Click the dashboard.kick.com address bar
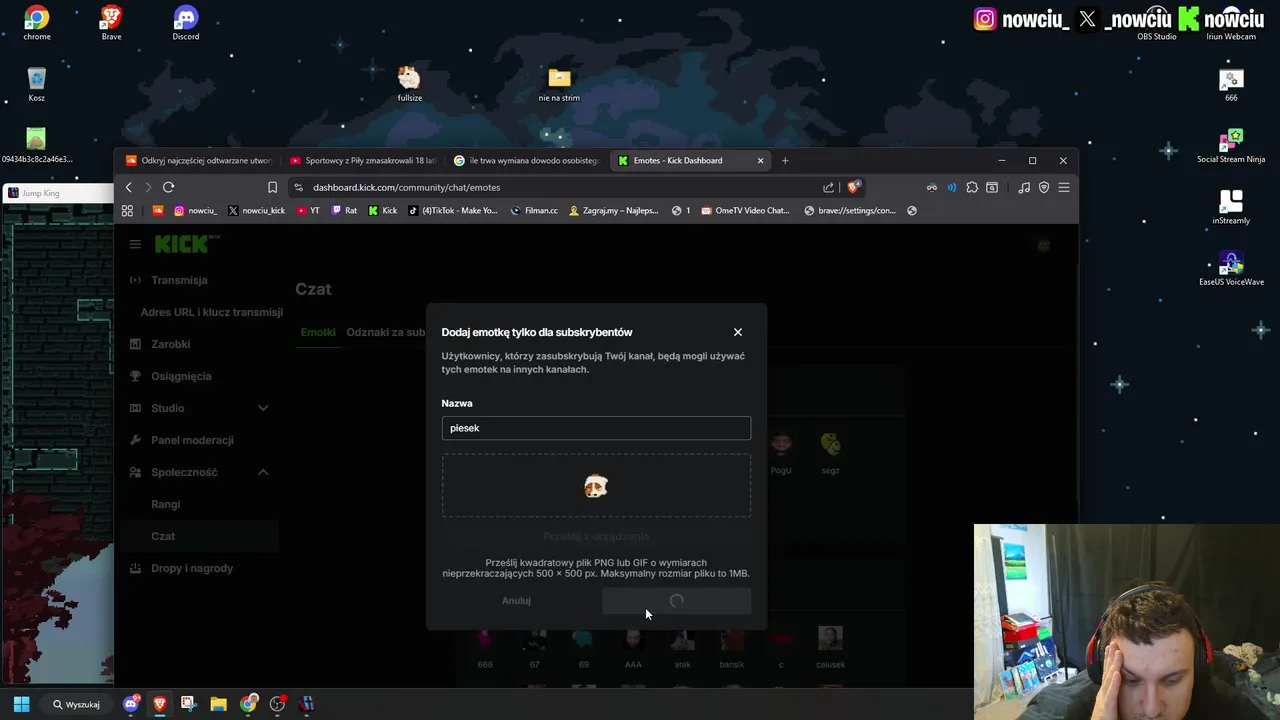 [x=406, y=187]
